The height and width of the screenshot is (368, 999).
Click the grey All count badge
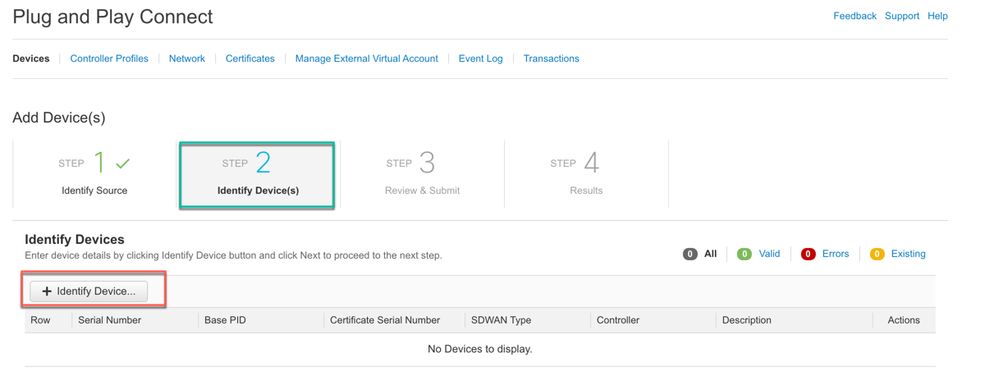click(690, 254)
